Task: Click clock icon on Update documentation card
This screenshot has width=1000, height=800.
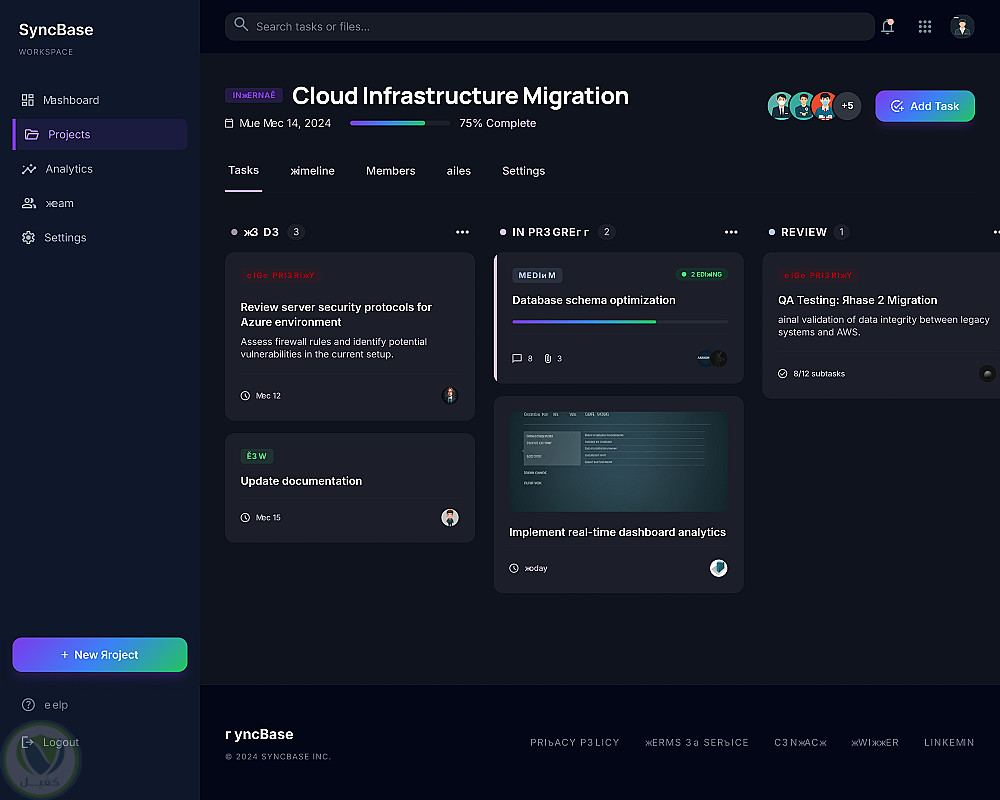Action: (x=245, y=517)
